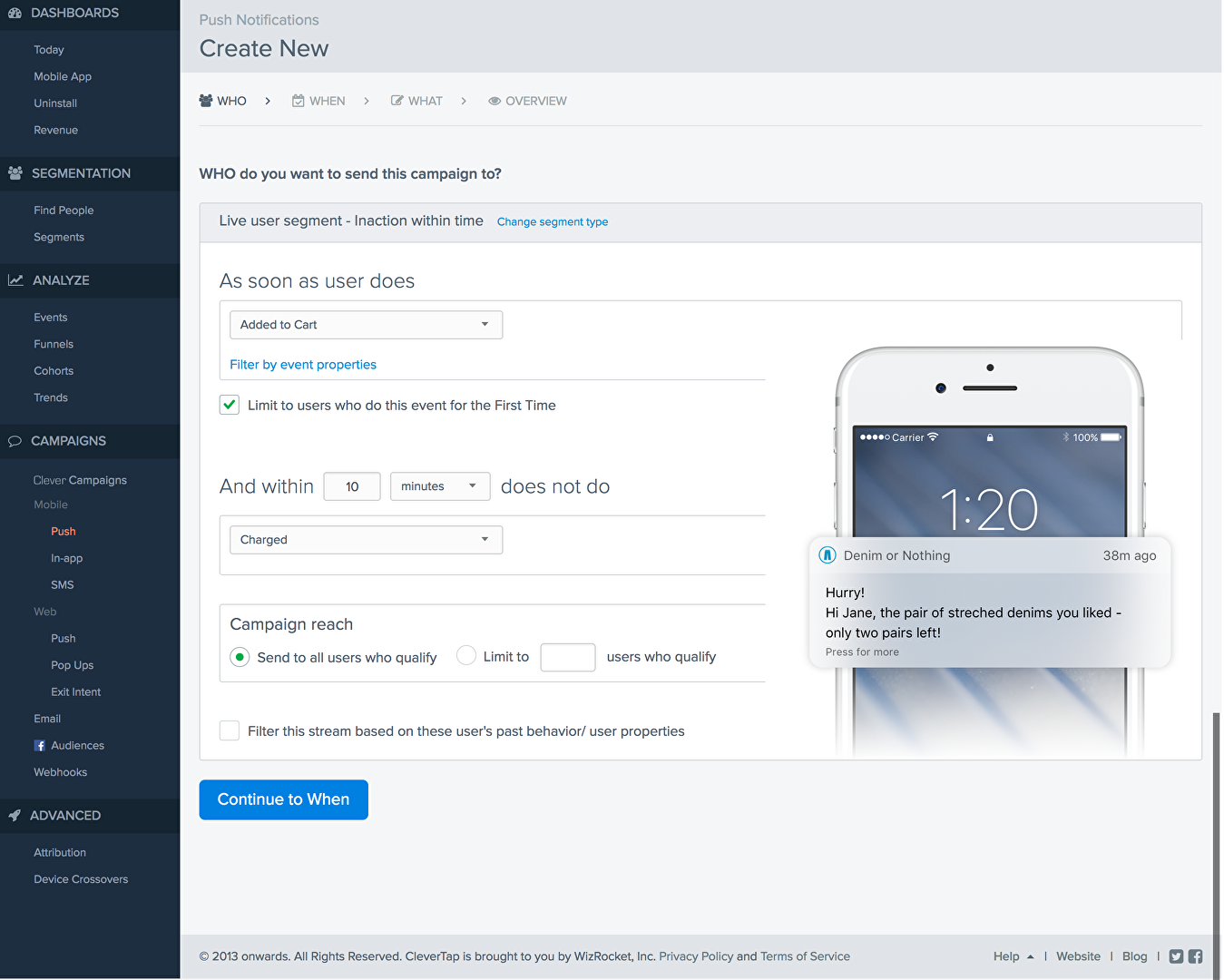Open Attribution under Advanced
The height and width of the screenshot is (980, 1224).
pyautogui.click(x=60, y=853)
